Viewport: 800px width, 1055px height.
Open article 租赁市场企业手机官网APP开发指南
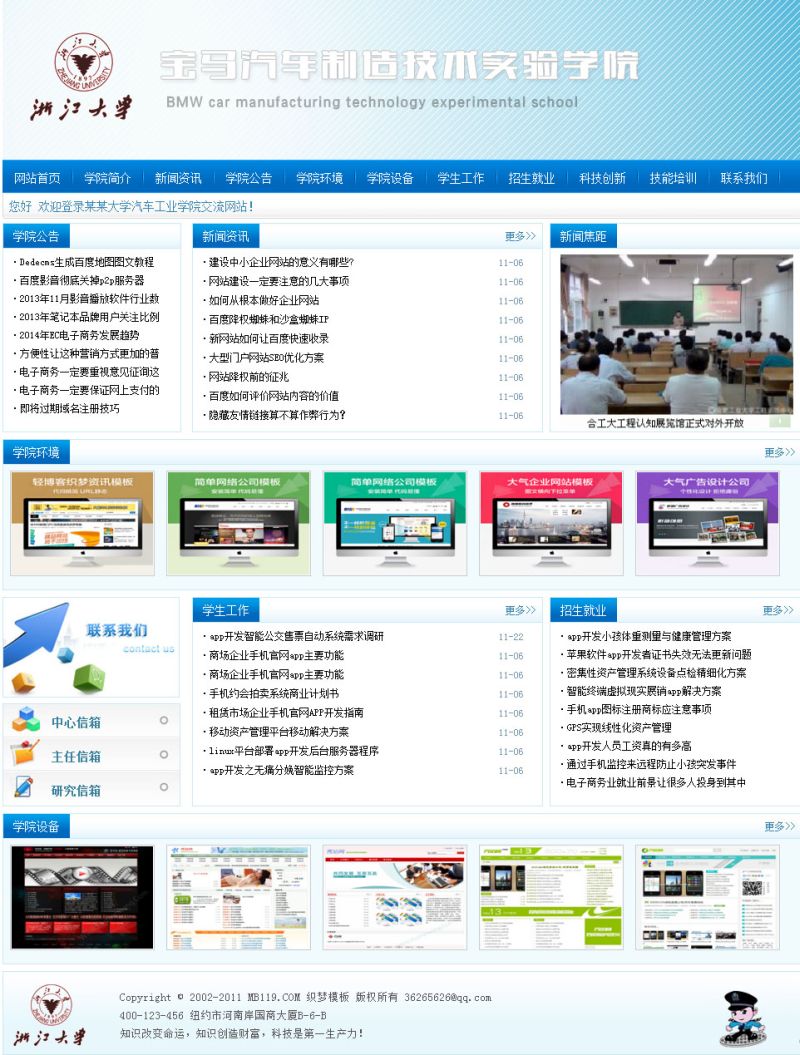click(x=286, y=713)
